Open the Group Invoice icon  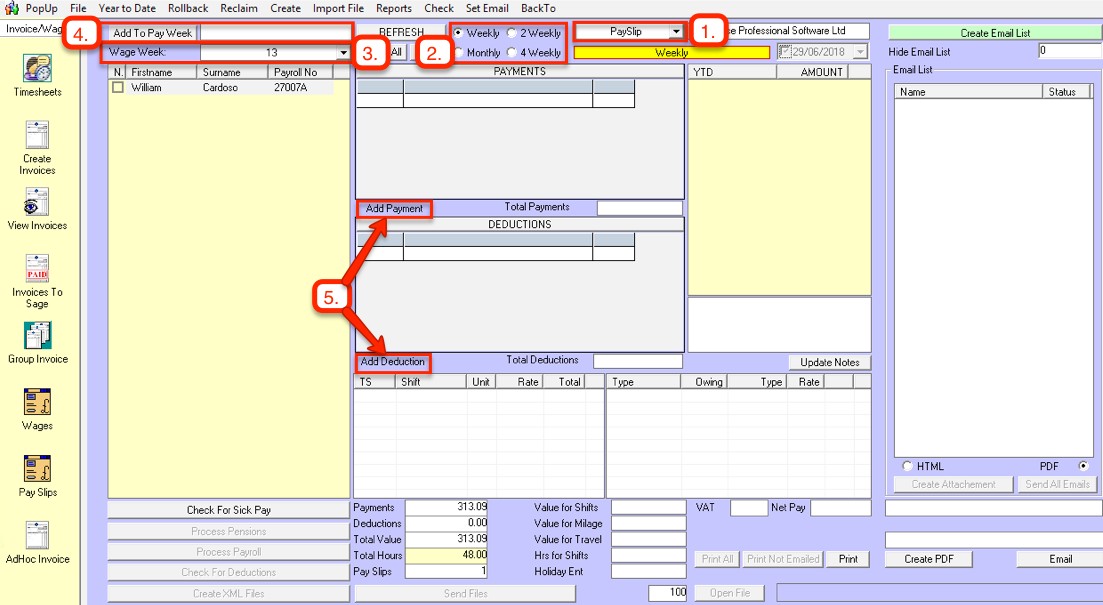pyautogui.click(x=37, y=337)
